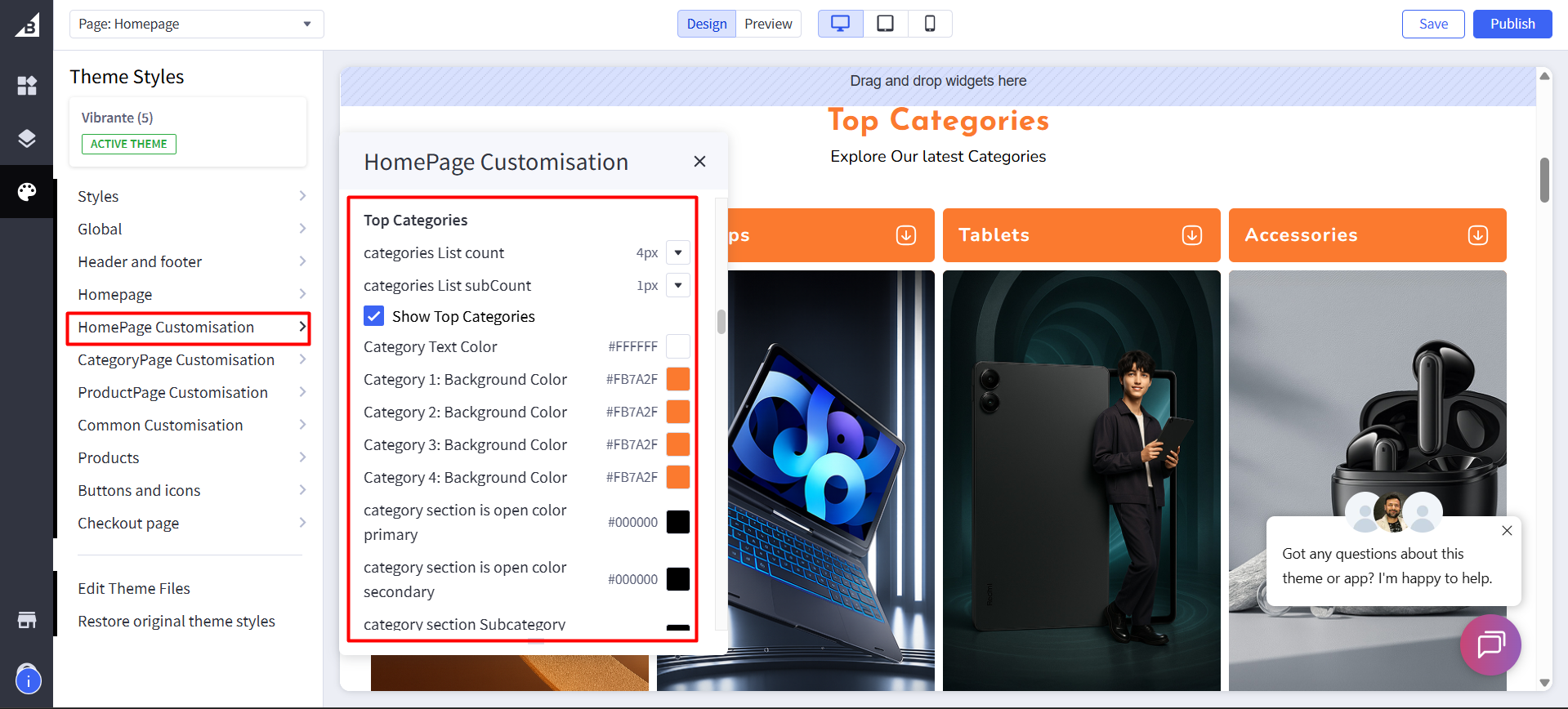Click the Accessories category header
The width and height of the screenshot is (1568, 709).
click(1367, 235)
